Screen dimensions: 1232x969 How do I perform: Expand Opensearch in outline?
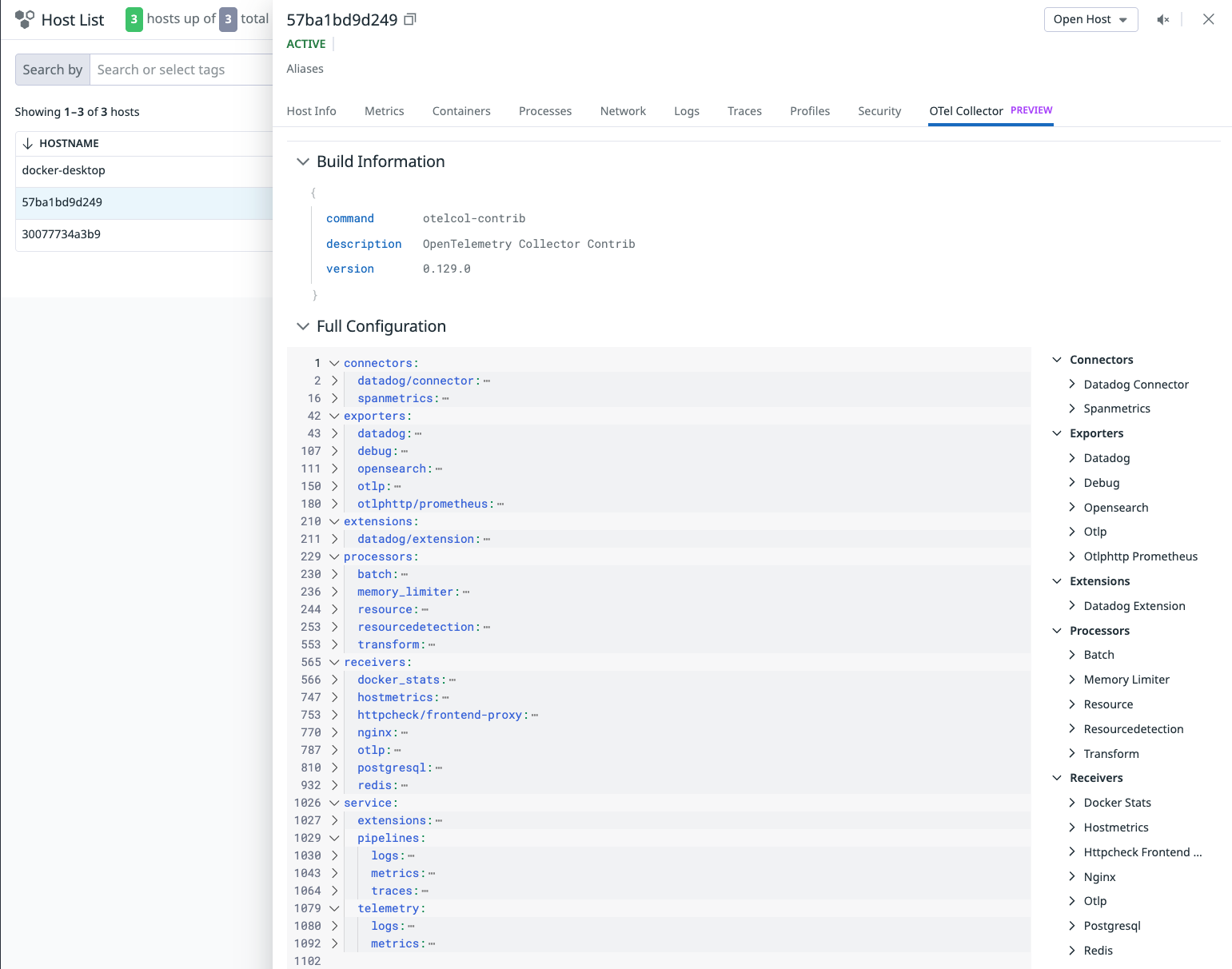pyautogui.click(x=1072, y=508)
